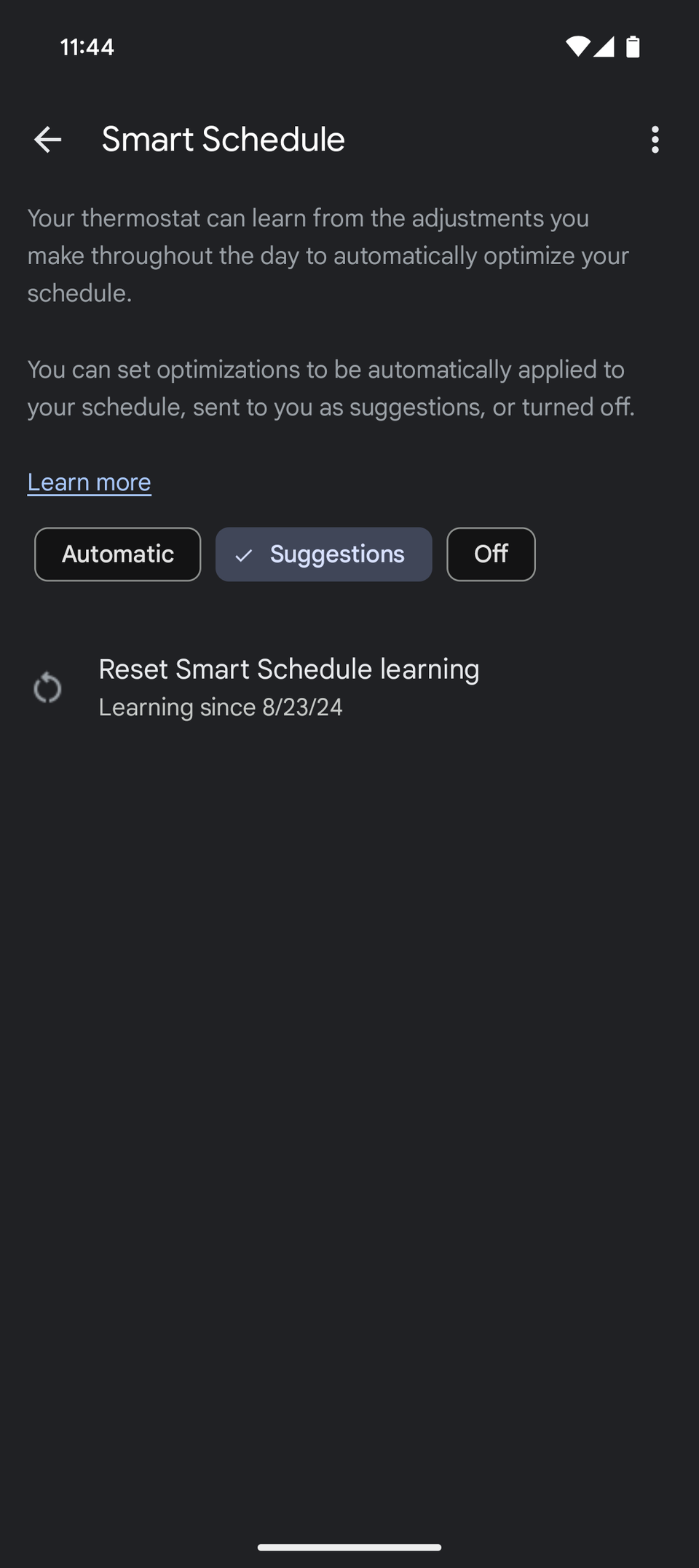Tap the checkmark inside the Suggestions chip
This screenshot has height=1568, width=699.
[x=244, y=555]
